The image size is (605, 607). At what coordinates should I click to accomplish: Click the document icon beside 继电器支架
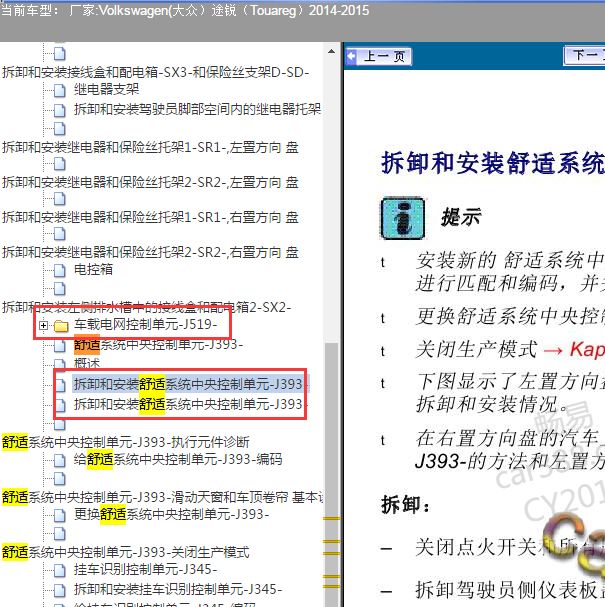tap(60, 91)
